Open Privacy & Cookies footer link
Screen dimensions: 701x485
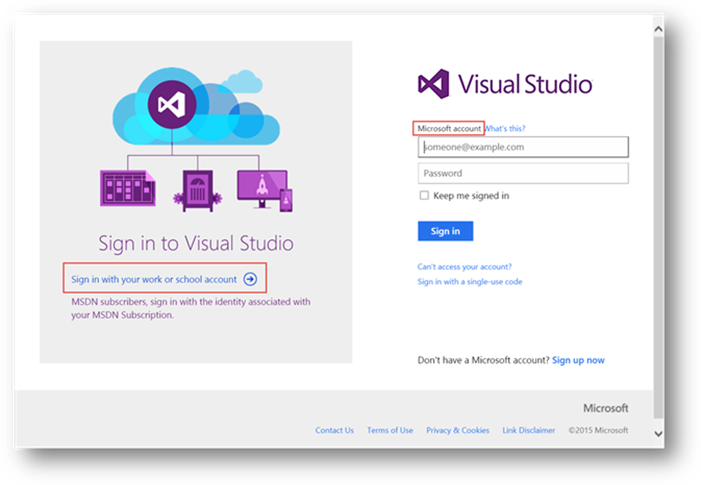click(457, 430)
